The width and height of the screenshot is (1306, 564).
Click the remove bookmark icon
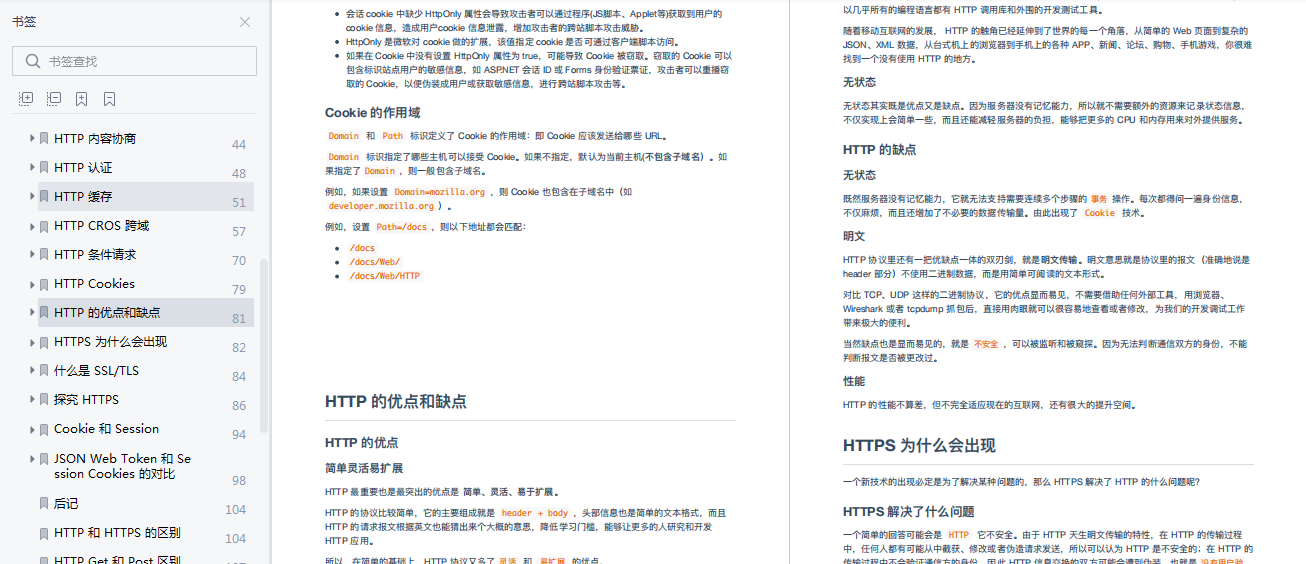click(x=109, y=99)
